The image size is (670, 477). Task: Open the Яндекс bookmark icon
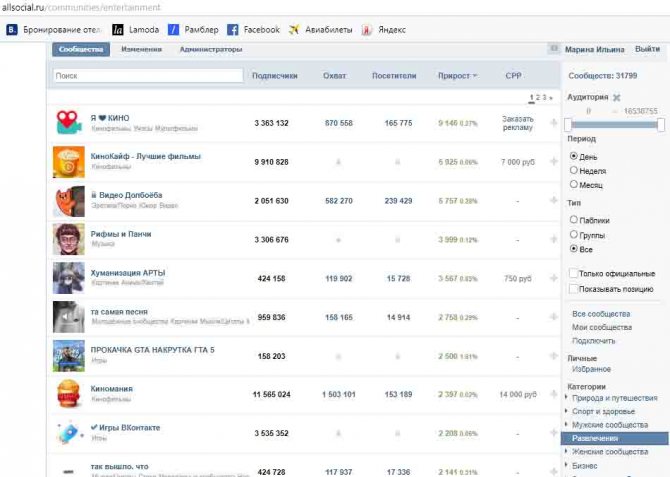[367, 30]
